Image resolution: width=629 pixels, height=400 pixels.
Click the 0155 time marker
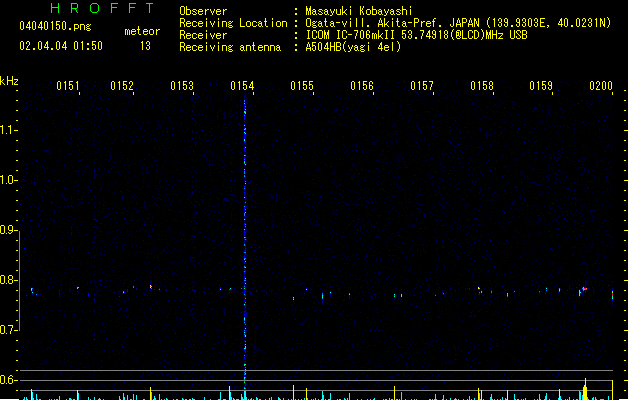coord(302,86)
